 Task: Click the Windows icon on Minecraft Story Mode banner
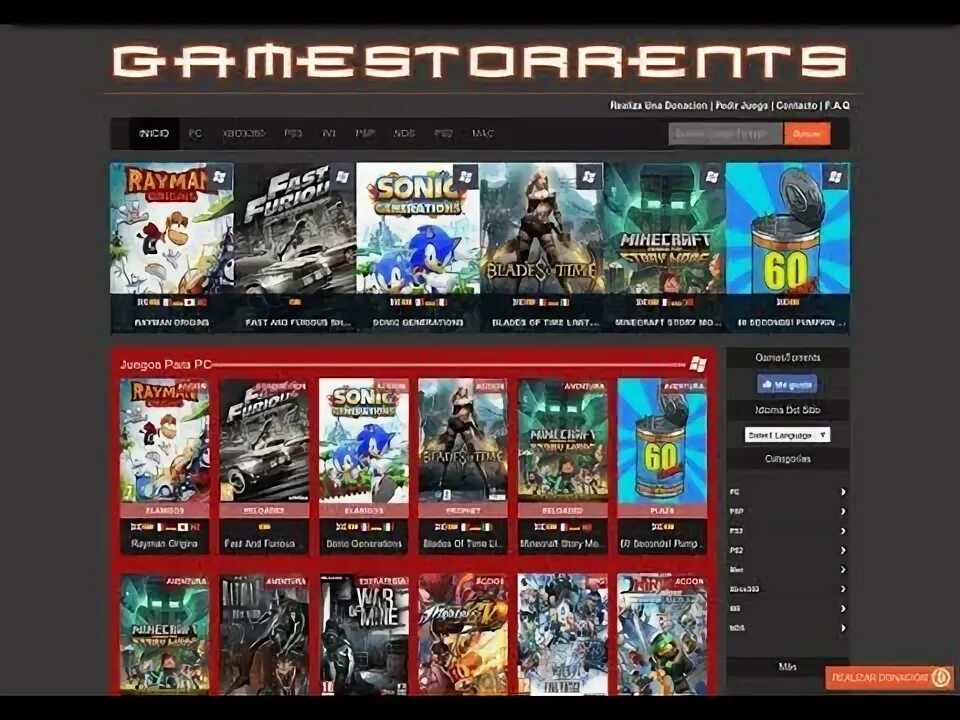pos(712,177)
